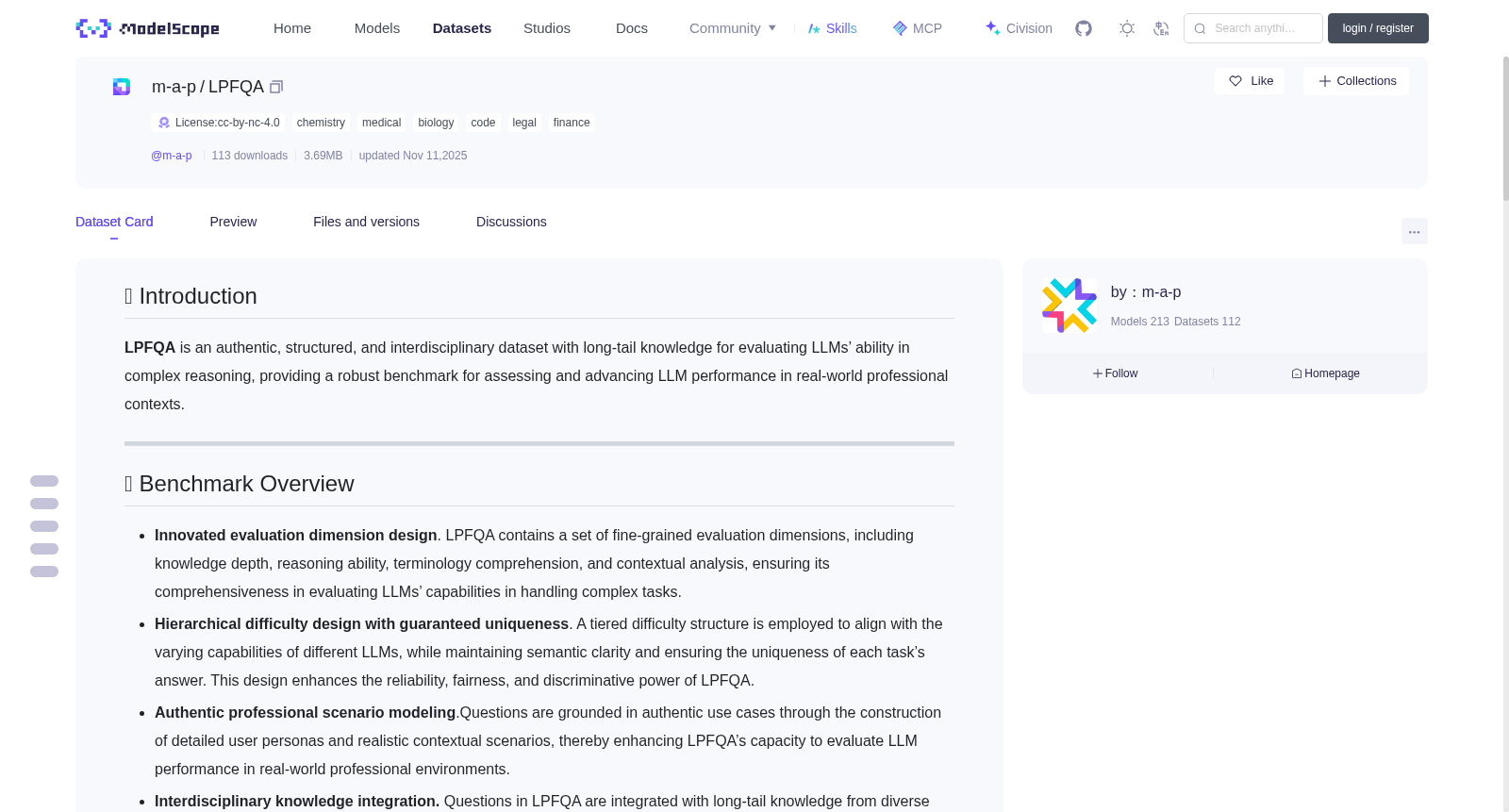Viewport: 1509px width, 812px height.
Task: Focus the Search anything input field
Action: coord(1253,28)
